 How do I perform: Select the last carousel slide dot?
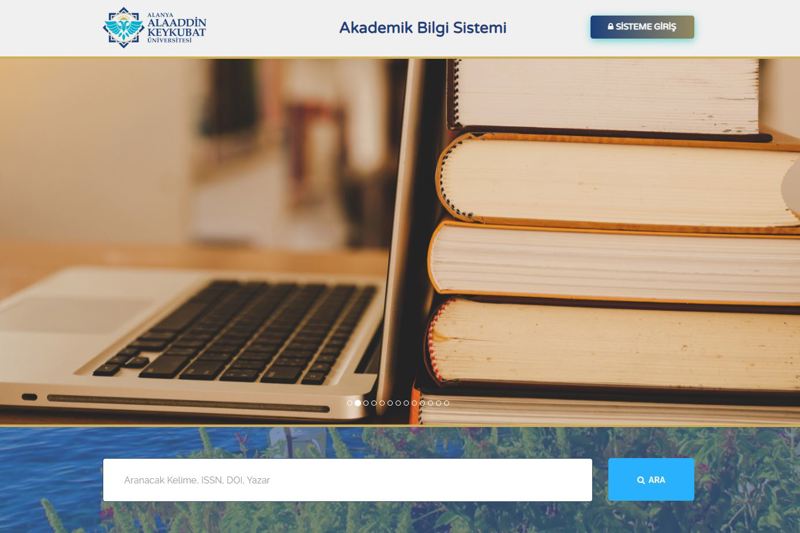pos(446,403)
